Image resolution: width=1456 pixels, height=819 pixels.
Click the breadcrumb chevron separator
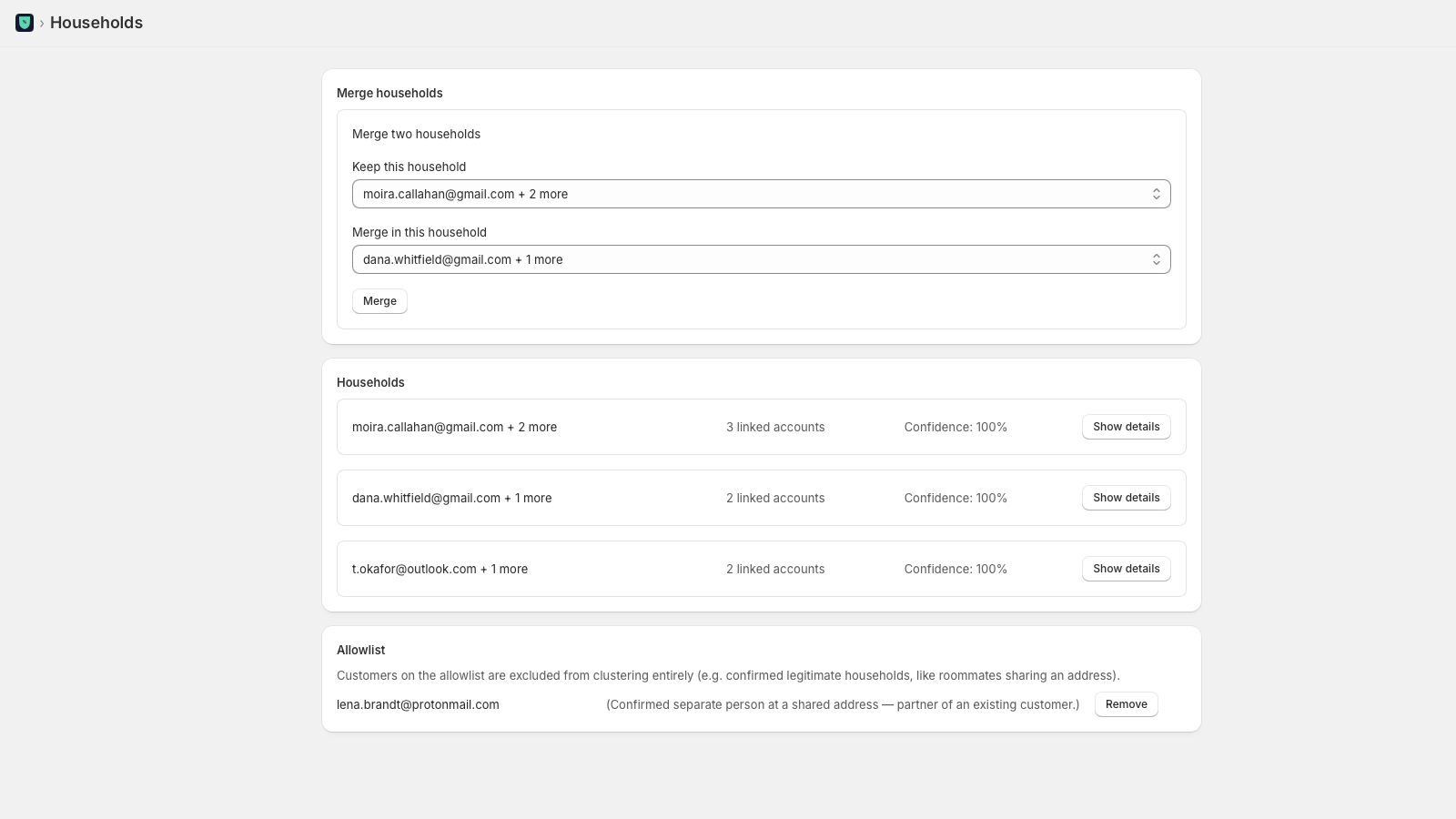point(42,23)
